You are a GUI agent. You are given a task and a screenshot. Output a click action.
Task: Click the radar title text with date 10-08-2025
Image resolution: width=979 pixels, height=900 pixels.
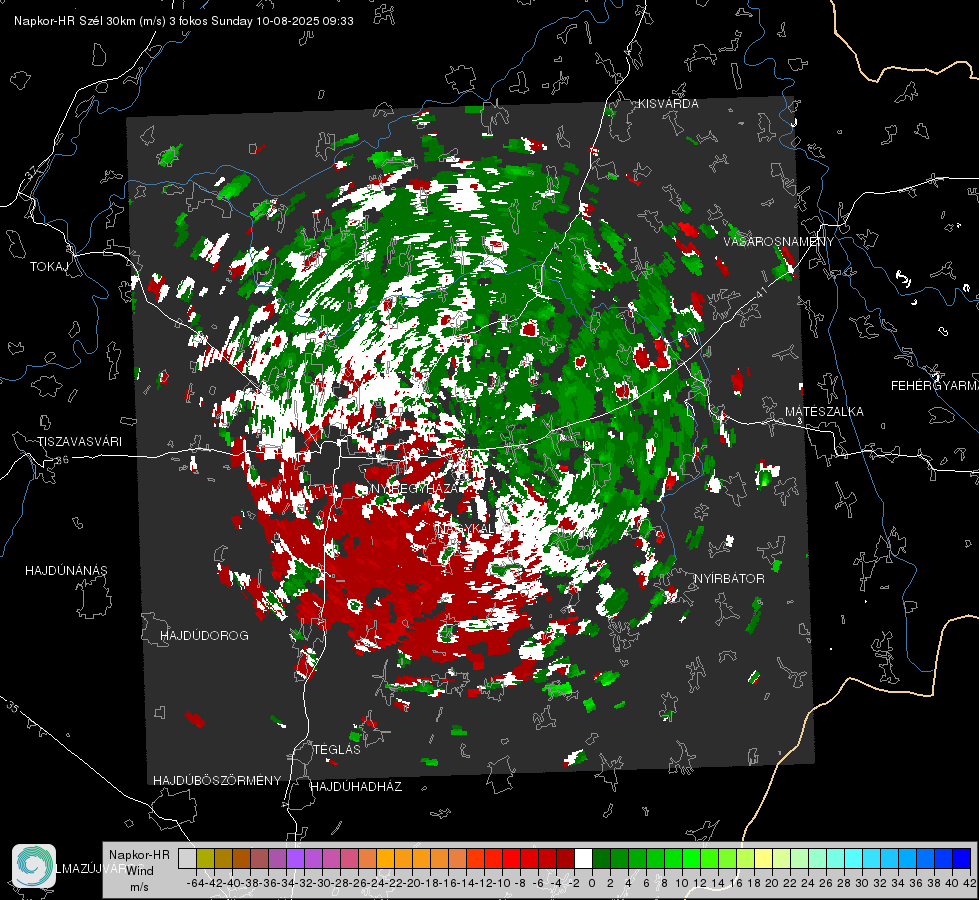click(184, 21)
